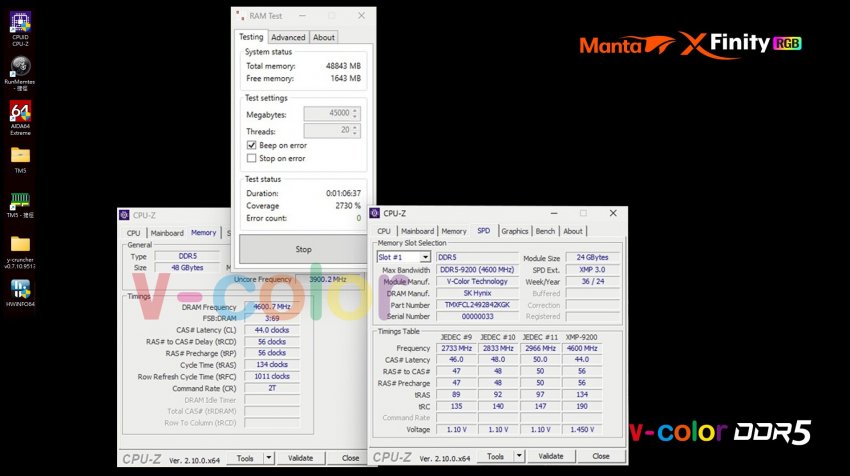
Task: Switch to the Graphics tab in CPU-Z
Action: (x=514, y=231)
